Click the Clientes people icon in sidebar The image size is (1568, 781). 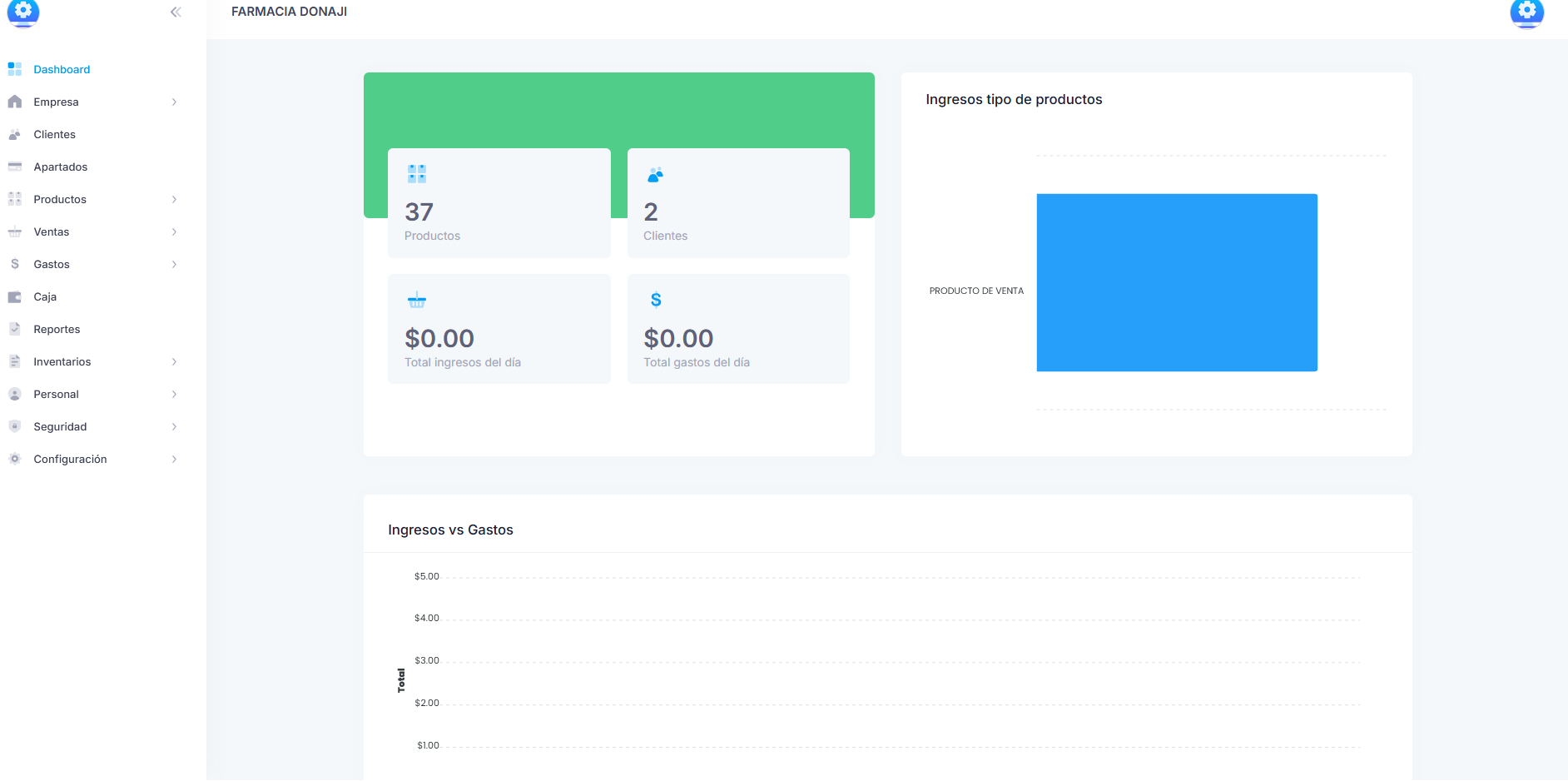pyautogui.click(x=15, y=134)
